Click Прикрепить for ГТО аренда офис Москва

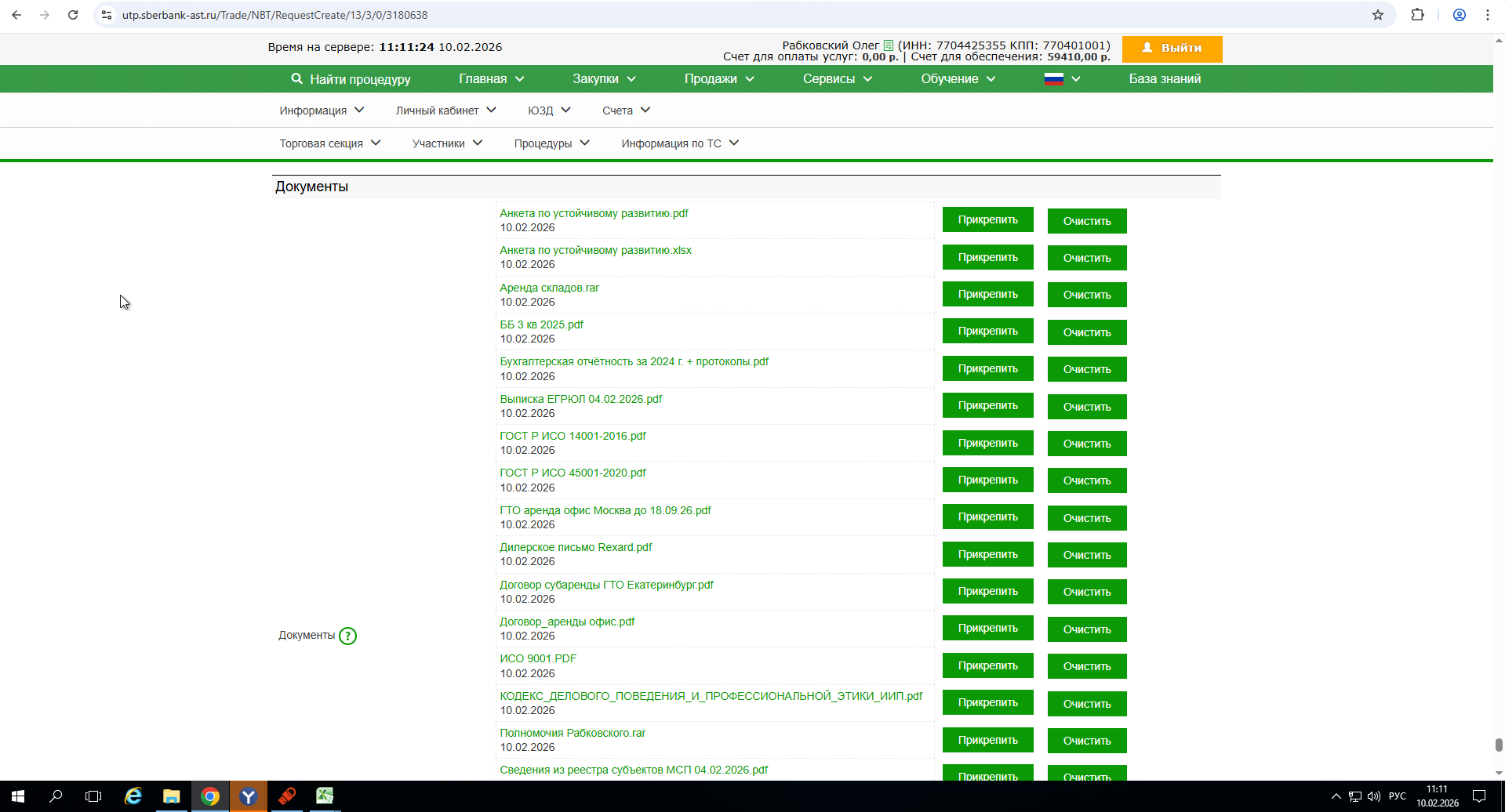tap(987, 517)
